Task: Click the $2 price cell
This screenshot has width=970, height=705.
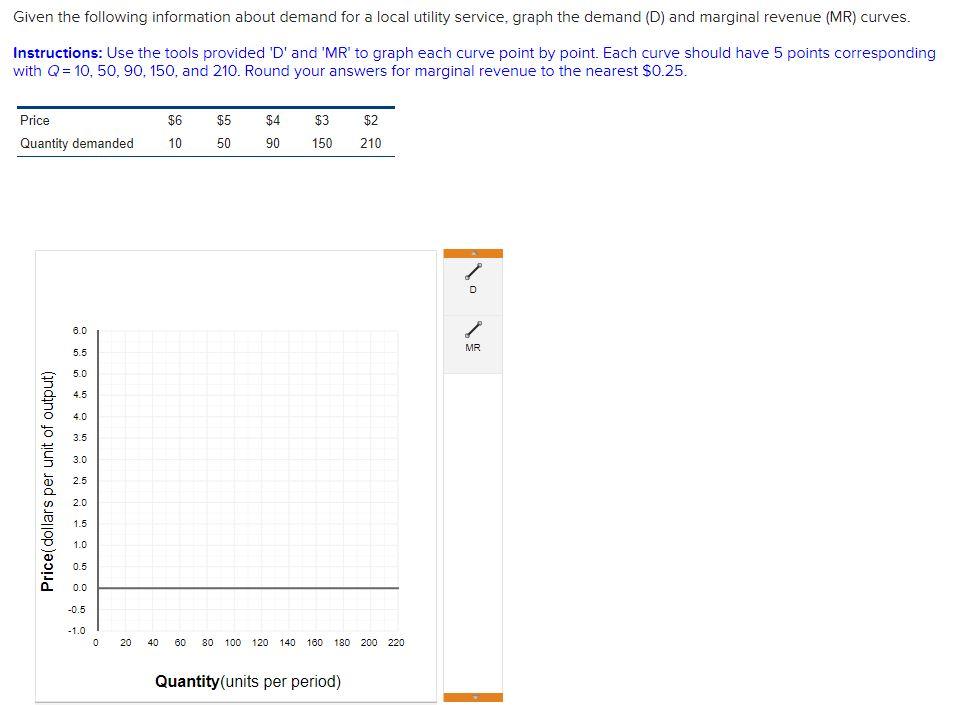Action: point(371,121)
